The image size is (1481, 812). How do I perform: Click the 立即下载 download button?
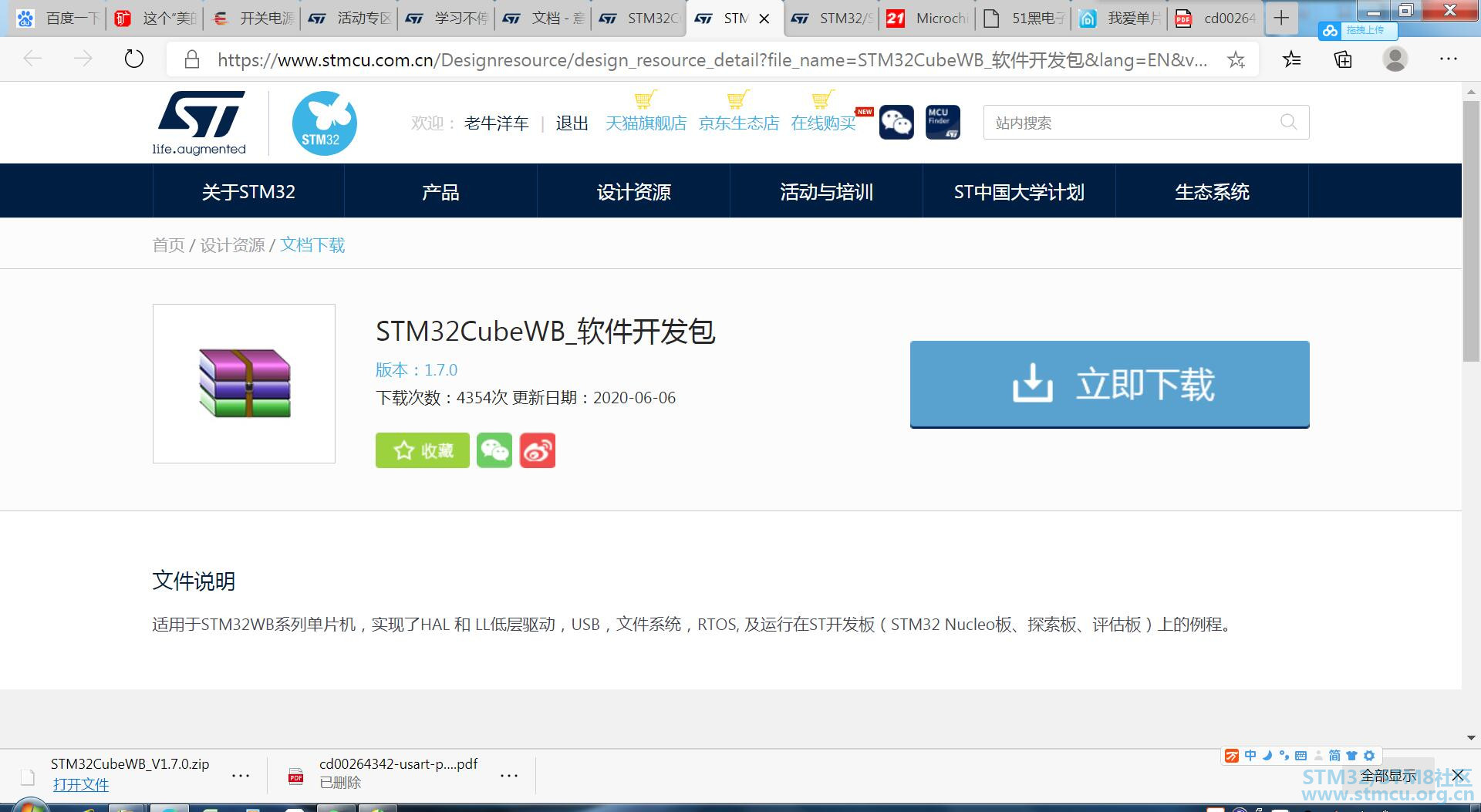coord(1109,384)
